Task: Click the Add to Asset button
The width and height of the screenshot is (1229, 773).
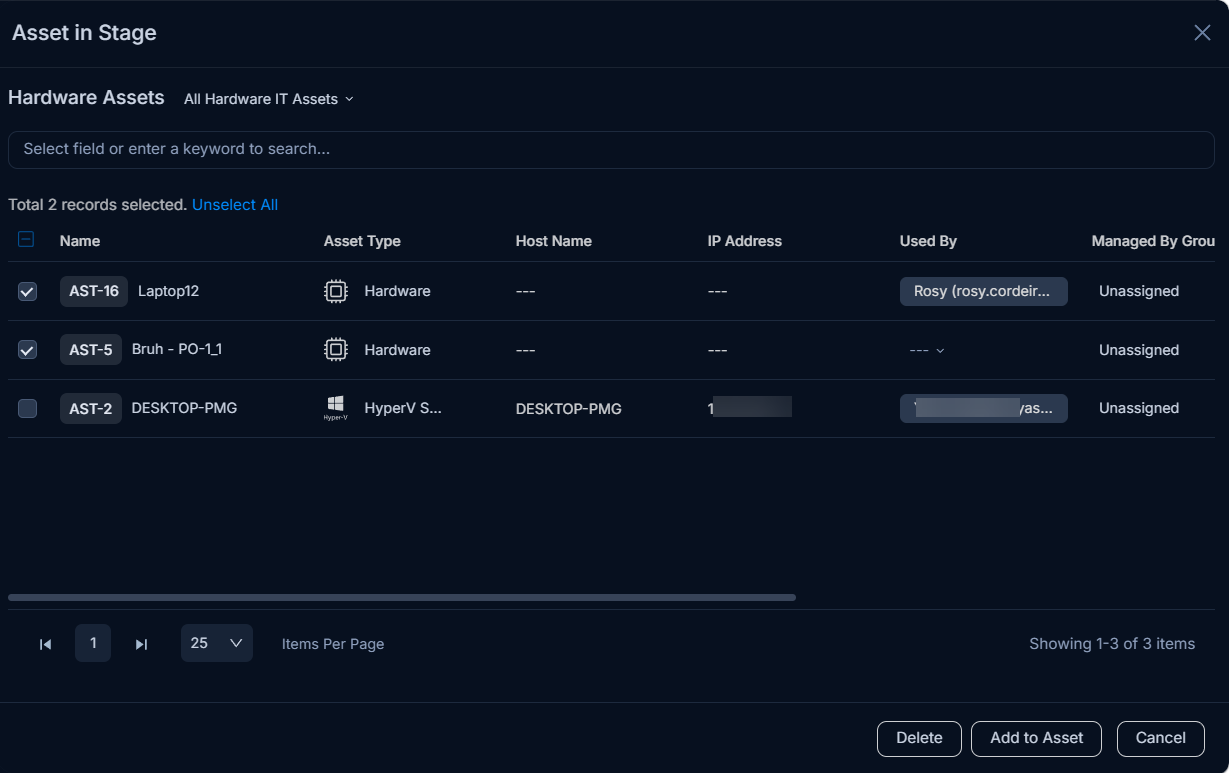Action: (x=1036, y=738)
